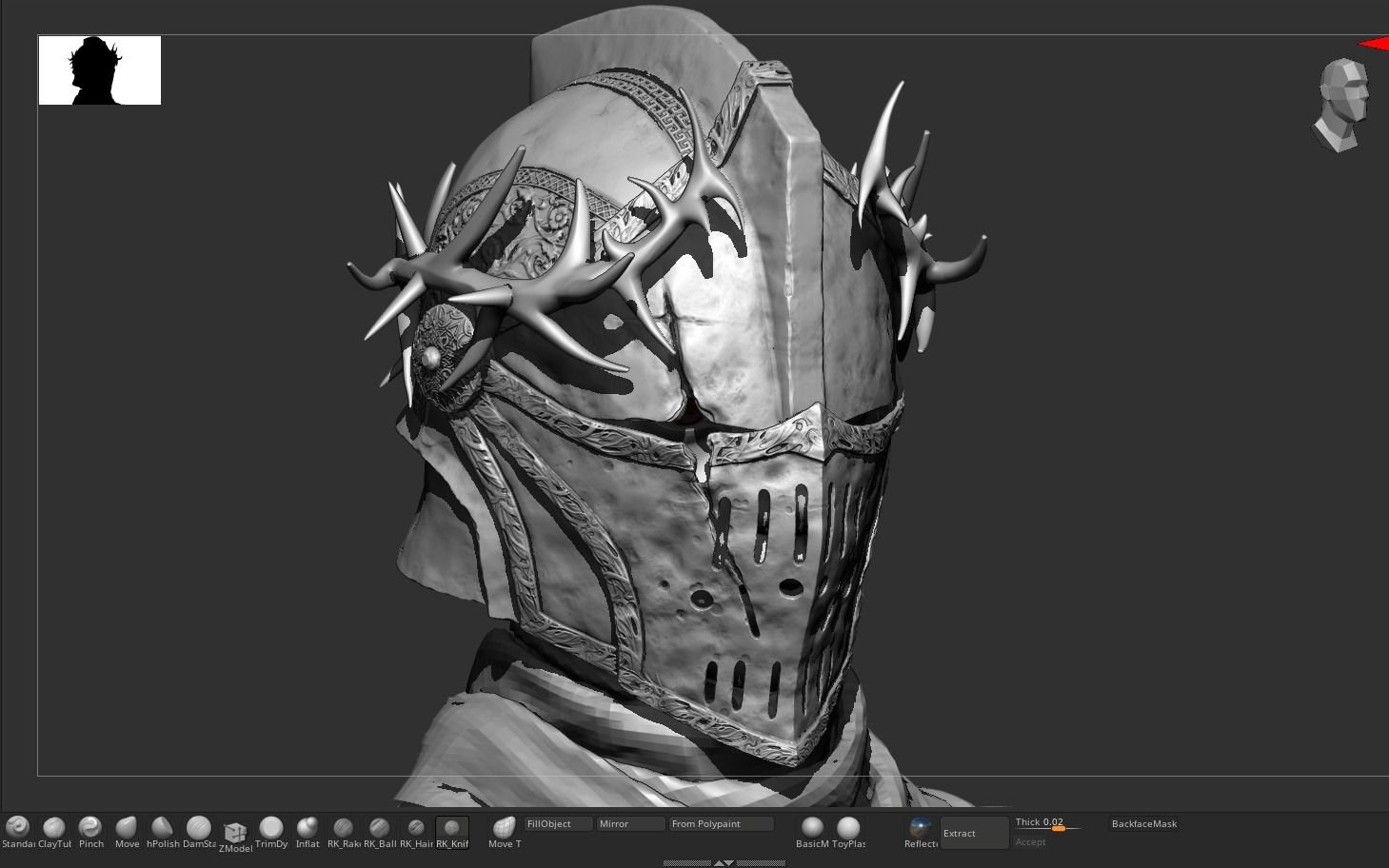Select the Inflate brush
Image resolution: width=1389 pixels, height=868 pixels.
pyautogui.click(x=308, y=829)
